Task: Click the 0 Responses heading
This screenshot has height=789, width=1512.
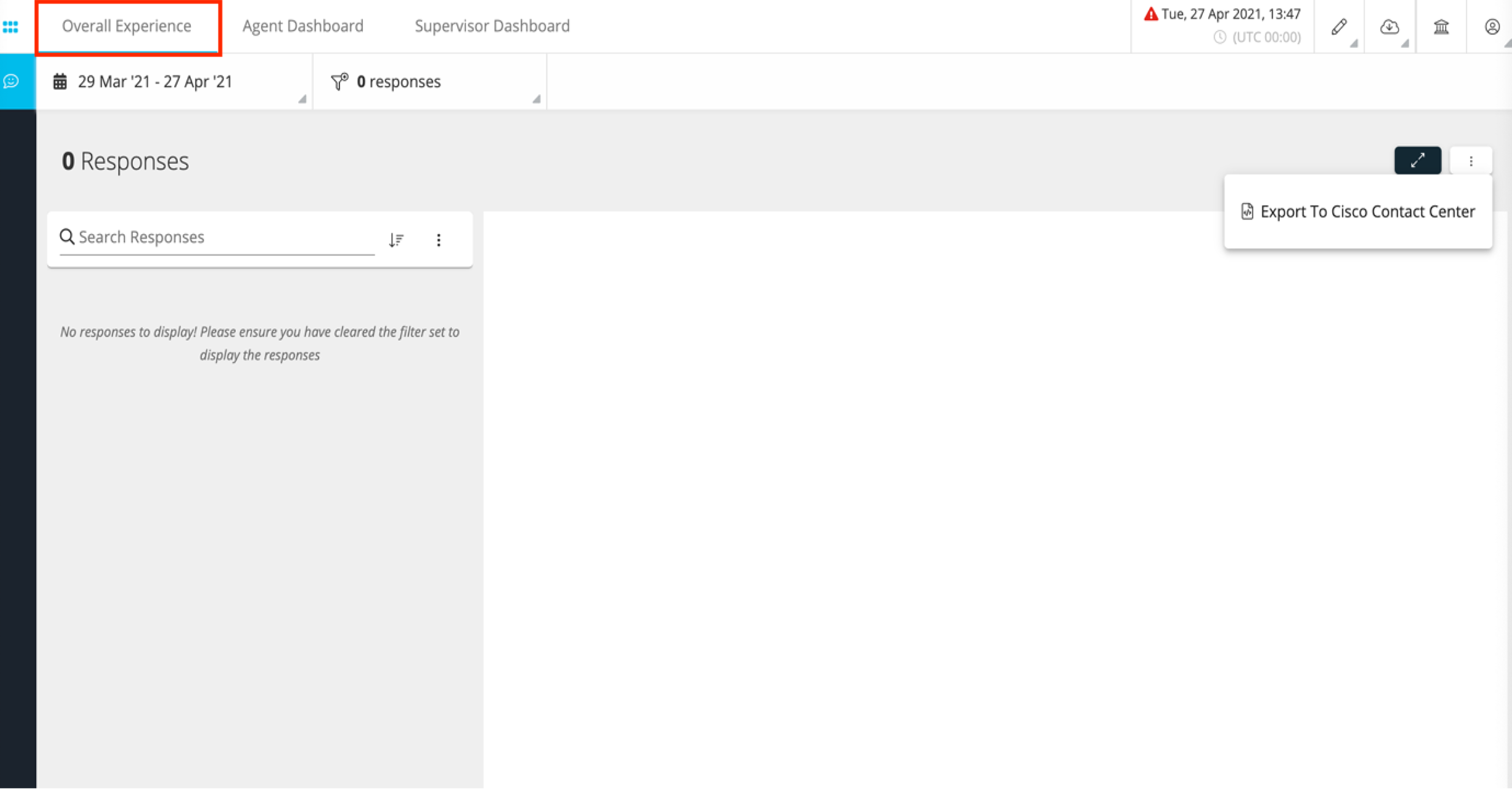Action: click(125, 161)
